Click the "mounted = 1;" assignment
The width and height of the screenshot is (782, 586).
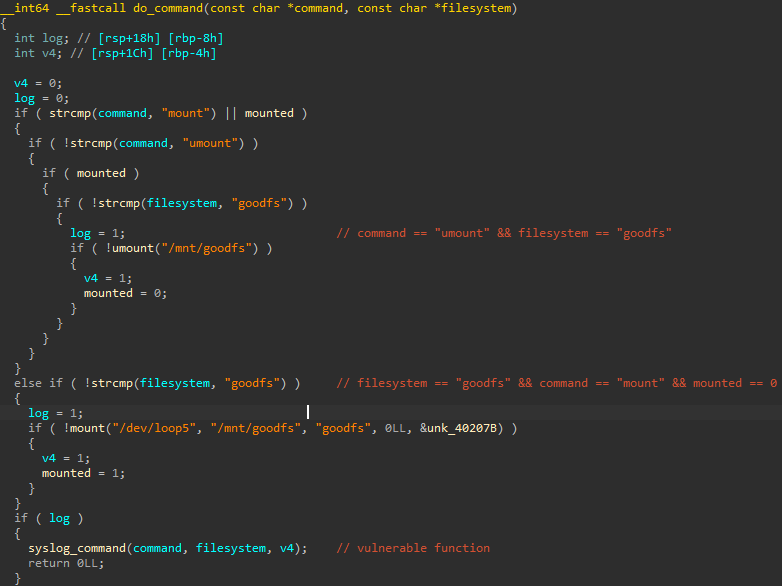coord(83,473)
